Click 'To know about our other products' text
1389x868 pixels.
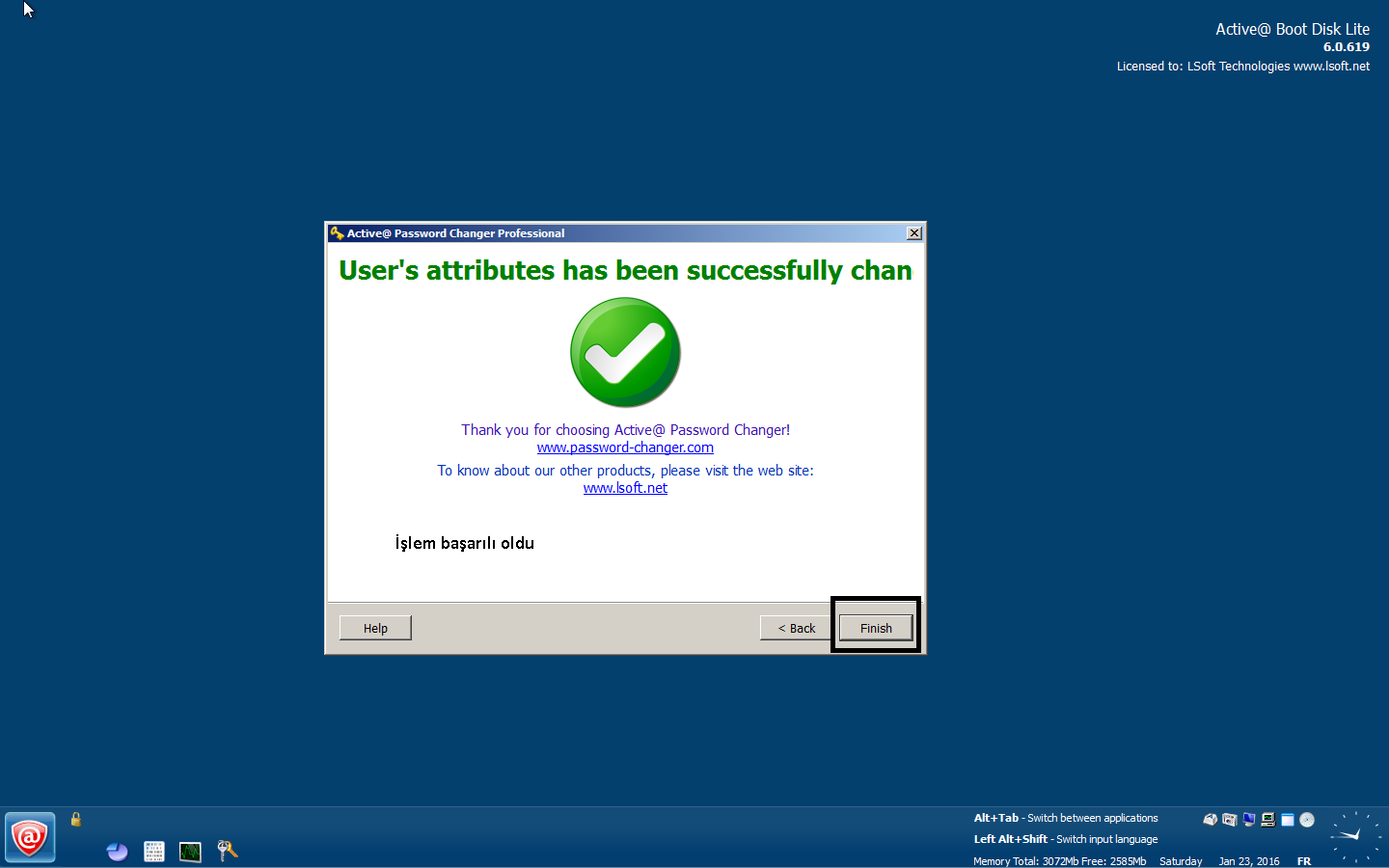[625, 471]
